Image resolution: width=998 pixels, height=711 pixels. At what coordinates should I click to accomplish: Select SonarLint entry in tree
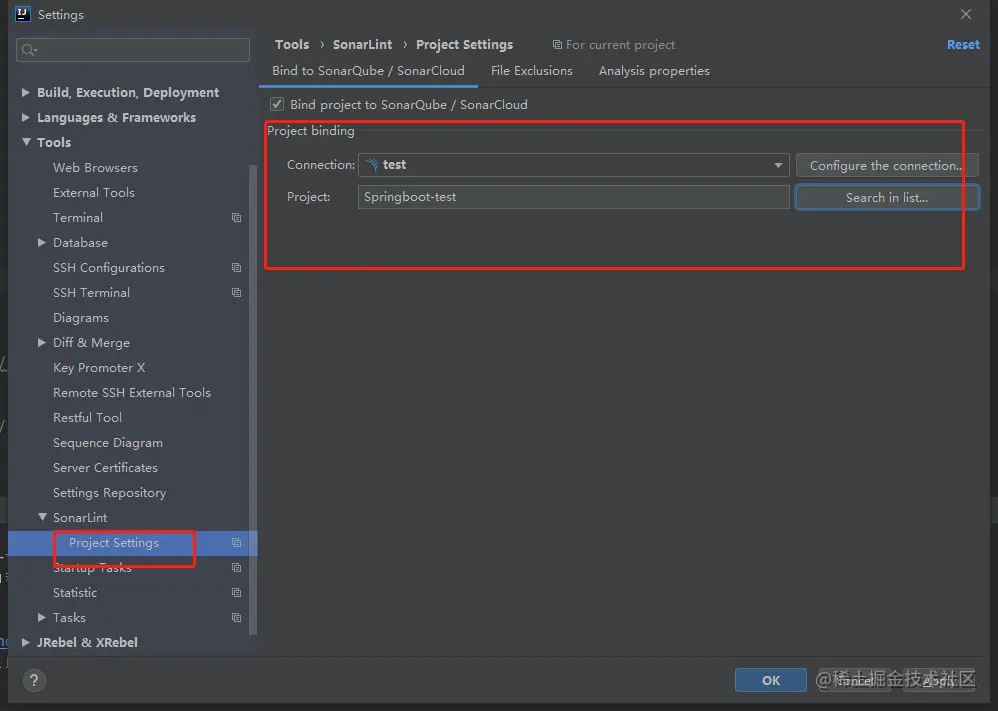80,517
